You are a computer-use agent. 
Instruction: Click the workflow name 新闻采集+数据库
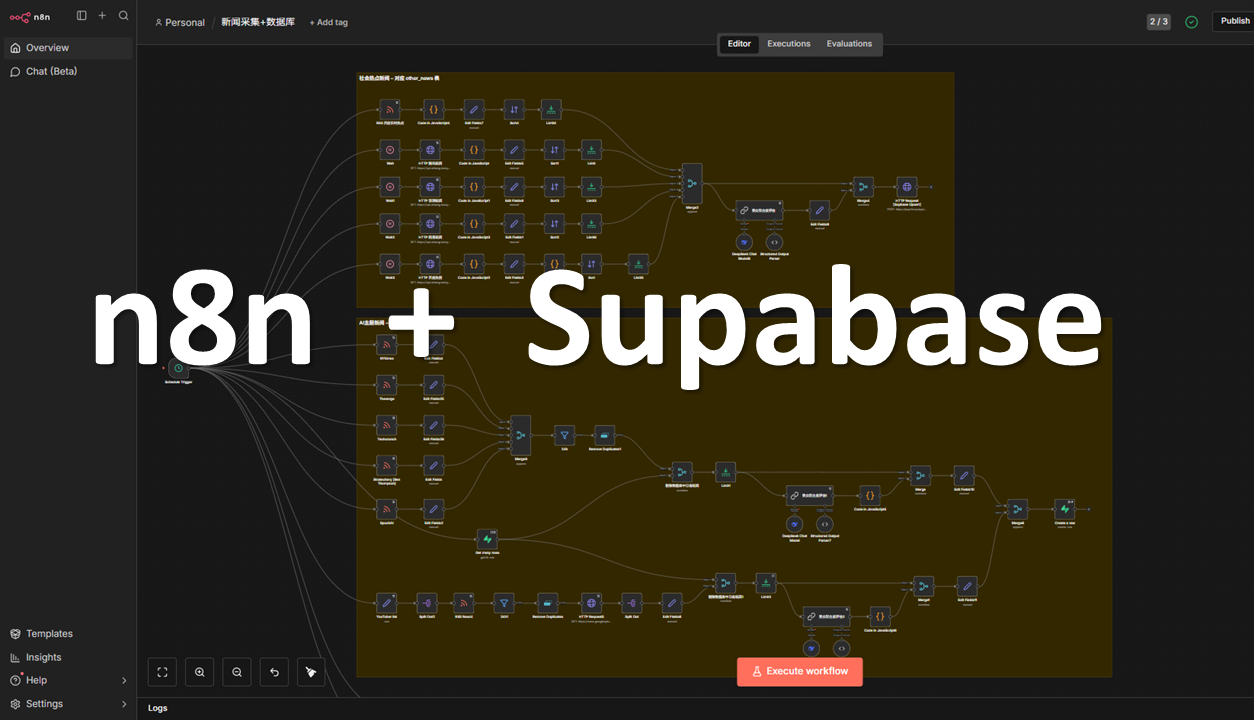(x=258, y=22)
